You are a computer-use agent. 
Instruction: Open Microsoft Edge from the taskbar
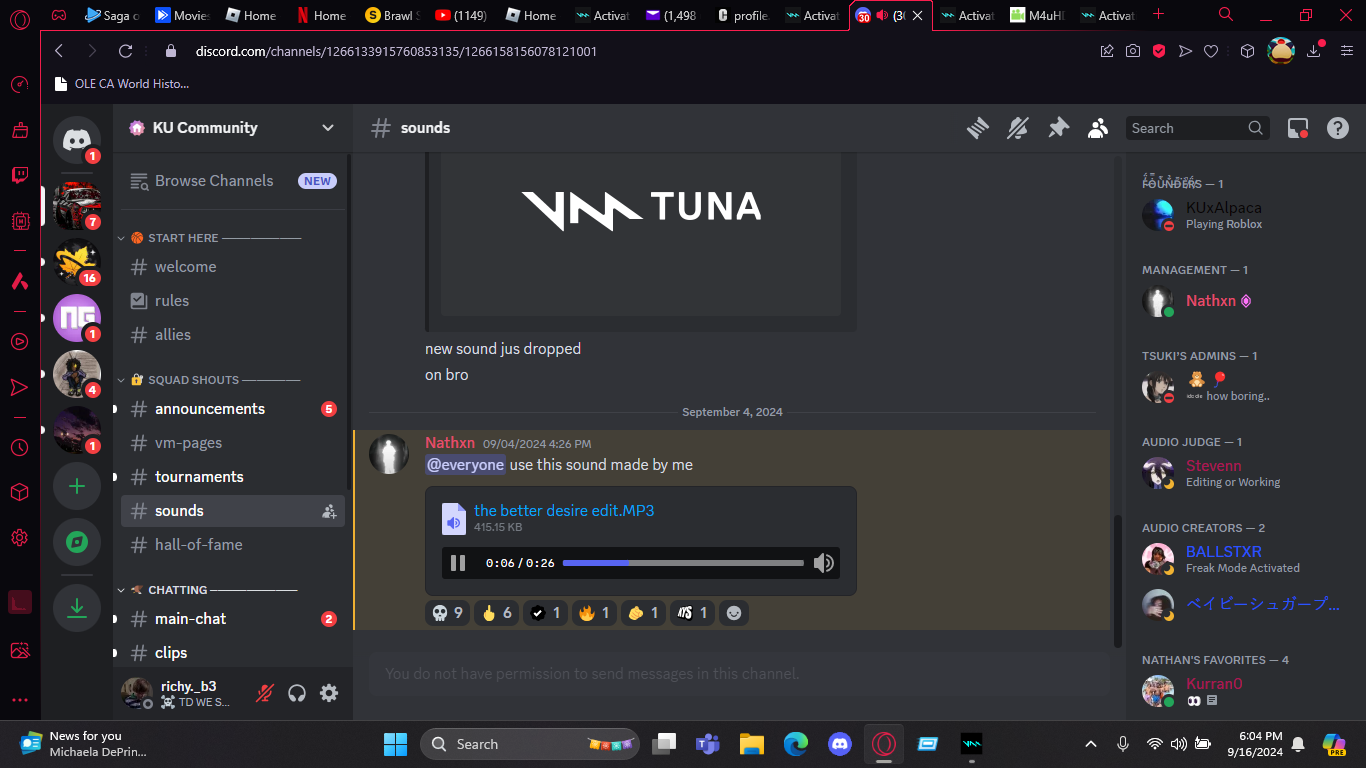click(x=796, y=744)
